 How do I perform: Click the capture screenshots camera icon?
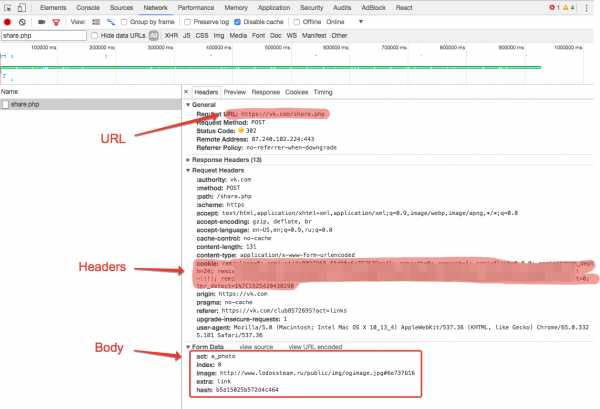click(x=42, y=22)
